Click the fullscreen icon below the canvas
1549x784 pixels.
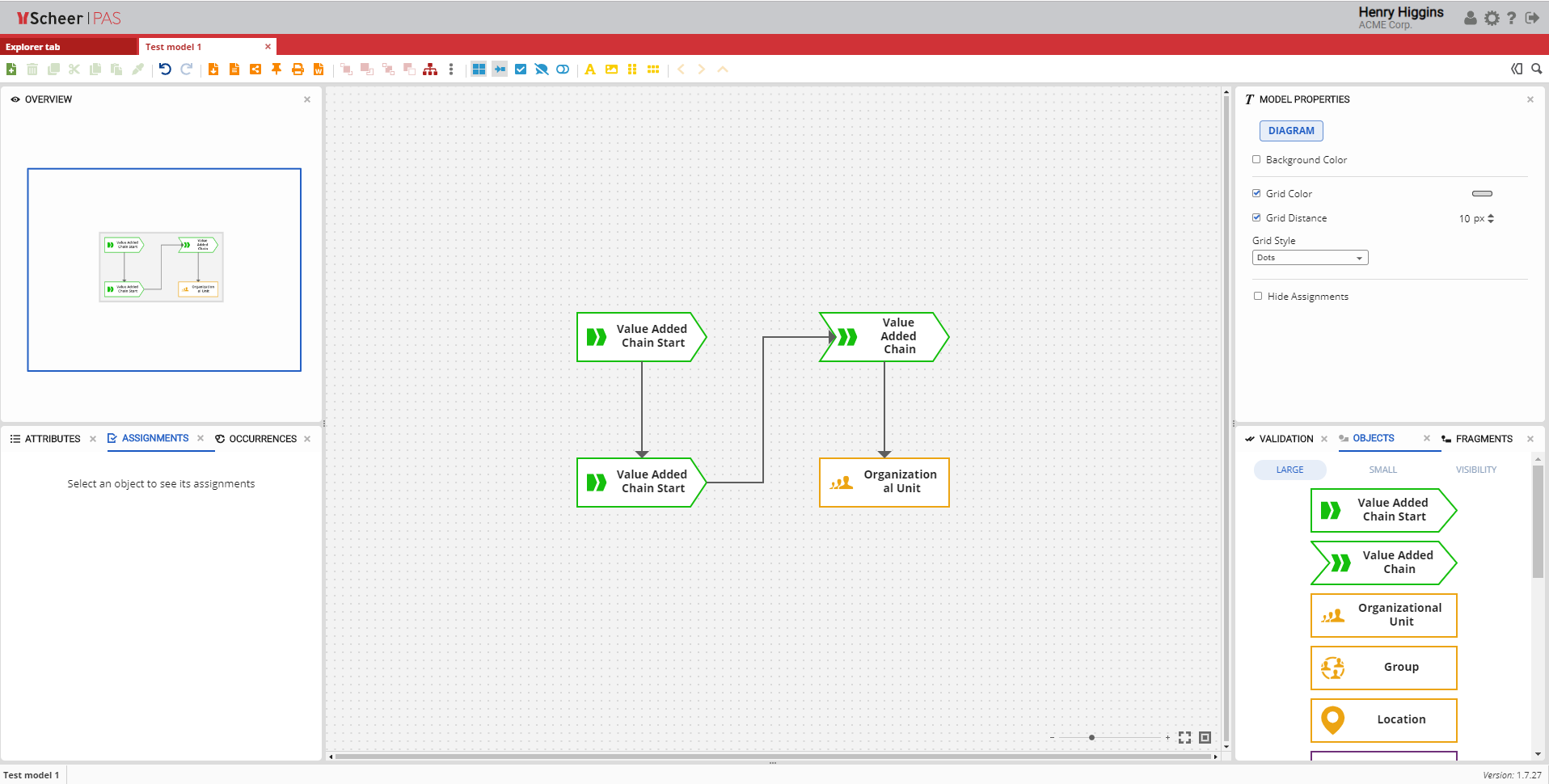click(x=1184, y=737)
